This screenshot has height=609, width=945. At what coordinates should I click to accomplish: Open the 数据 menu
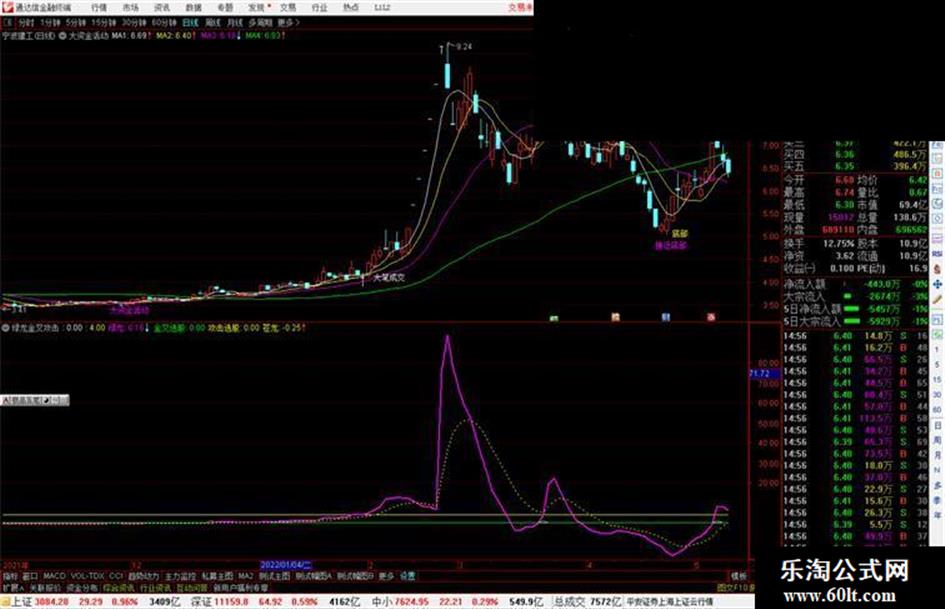click(193, 8)
